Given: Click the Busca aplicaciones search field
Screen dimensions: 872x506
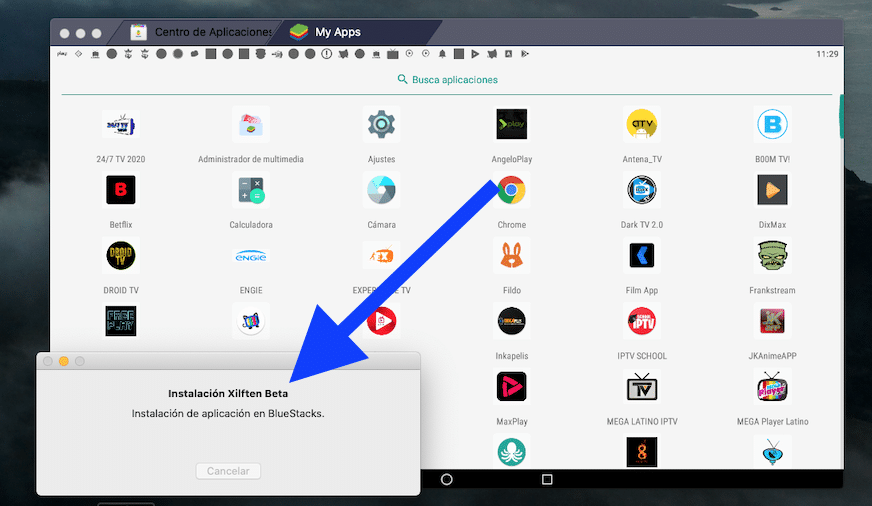Looking at the screenshot, I should coord(447,80).
